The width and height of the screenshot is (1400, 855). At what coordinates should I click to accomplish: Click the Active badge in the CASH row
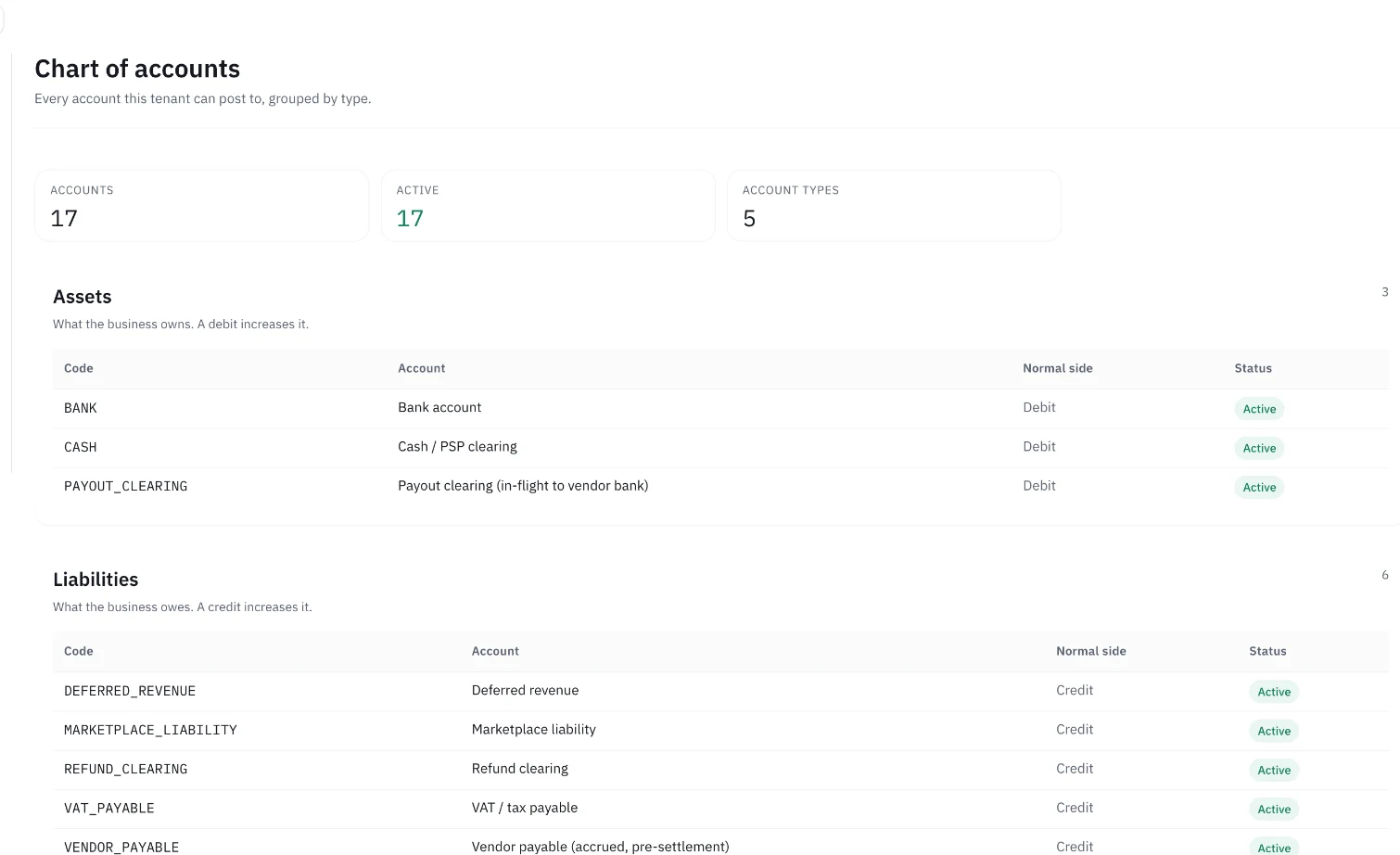click(1259, 448)
